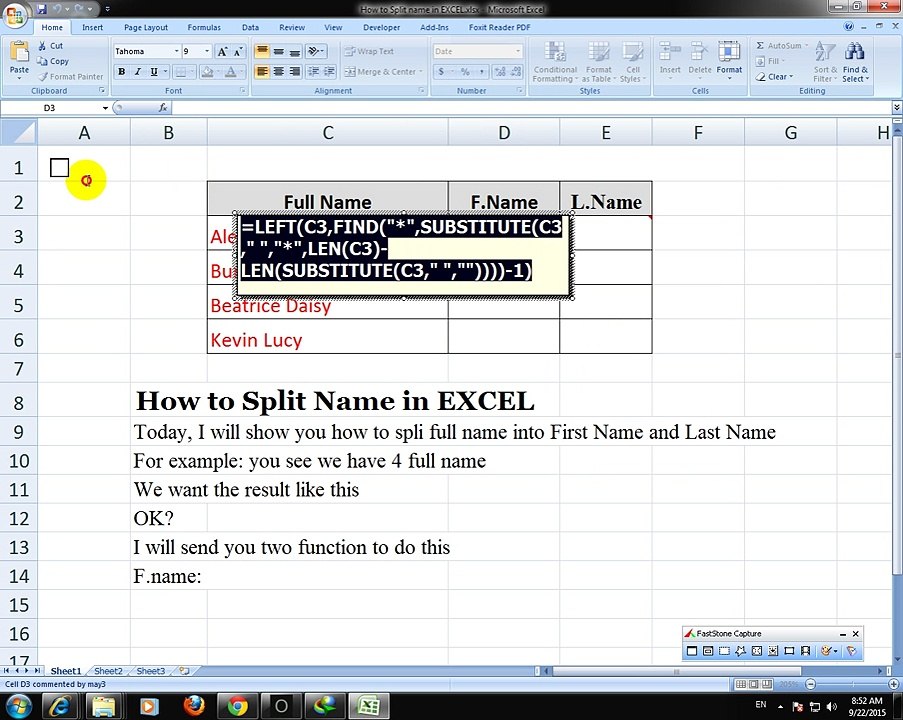The image size is (903, 720).
Task: Click the Borders icon
Action: click(x=181, y=71)
